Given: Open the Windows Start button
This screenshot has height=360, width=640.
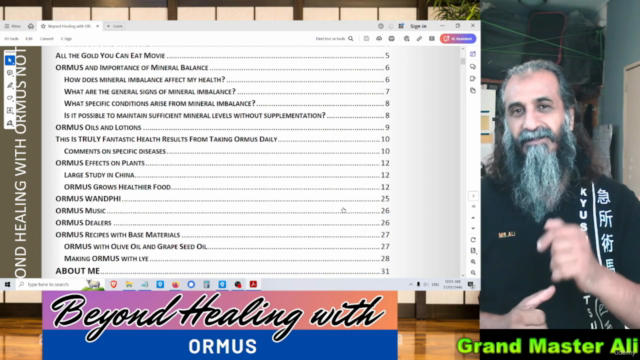Looking at the screenshot, I should click(7, 284).
